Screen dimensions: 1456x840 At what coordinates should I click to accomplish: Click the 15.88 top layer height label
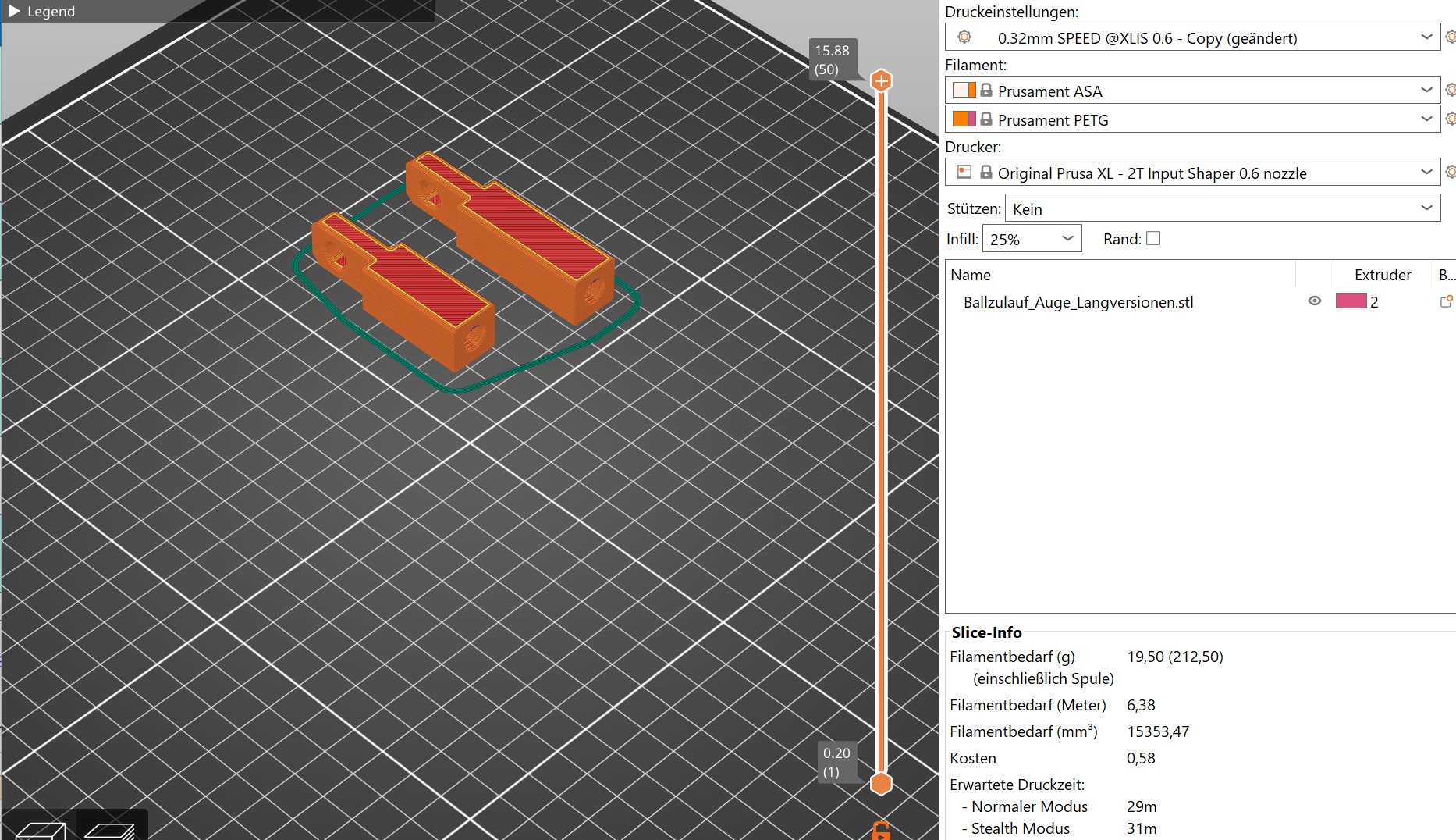[832, 59]
